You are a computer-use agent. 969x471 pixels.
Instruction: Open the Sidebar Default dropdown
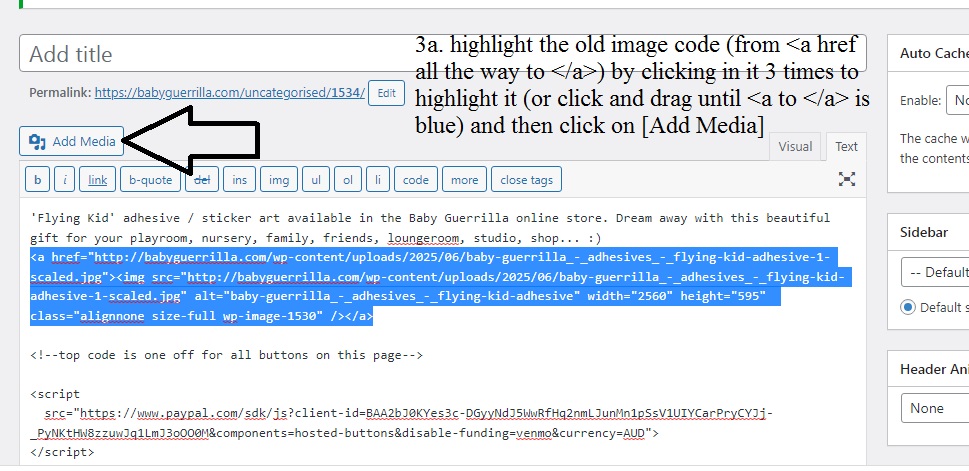[x=935, y=273]
